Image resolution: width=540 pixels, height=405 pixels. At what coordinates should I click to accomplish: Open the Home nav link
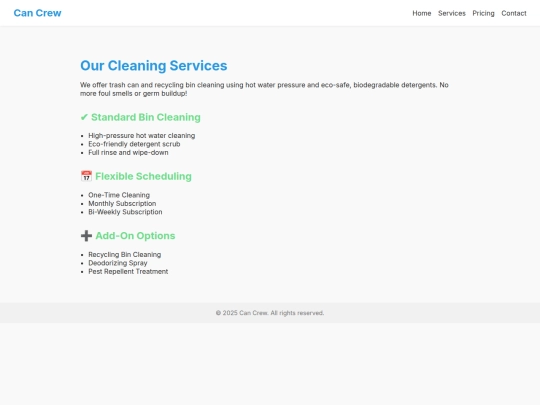pos(422,13)
